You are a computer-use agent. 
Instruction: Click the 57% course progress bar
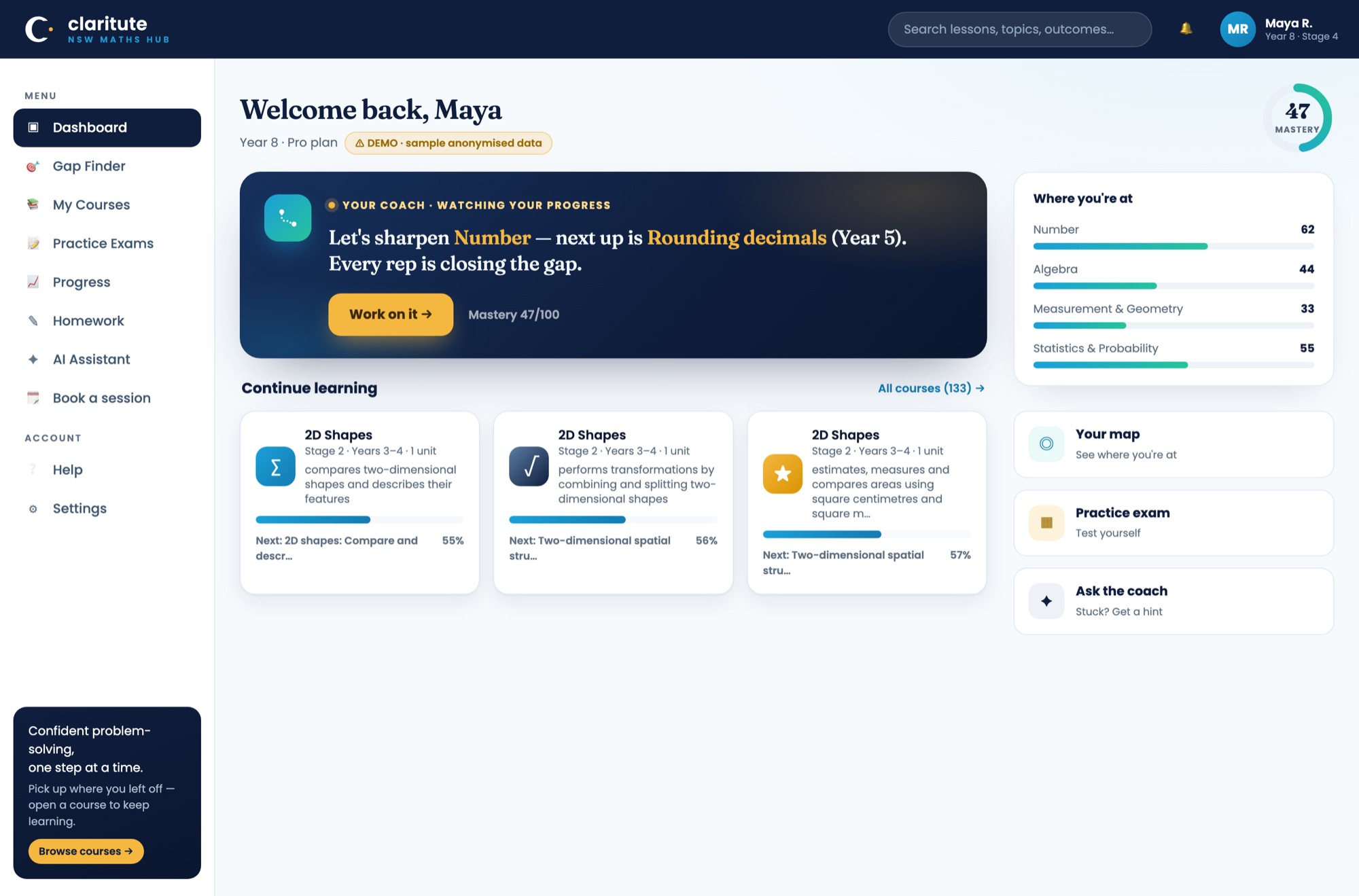[x=866, y=535]
